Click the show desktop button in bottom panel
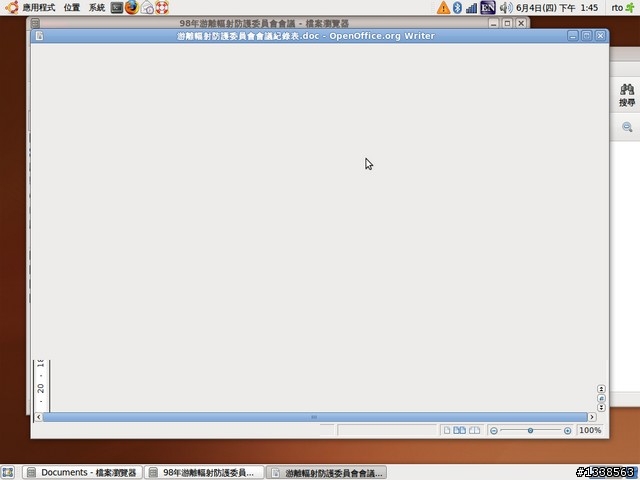This screenshot has width=640, height=480. click(8, 473)
